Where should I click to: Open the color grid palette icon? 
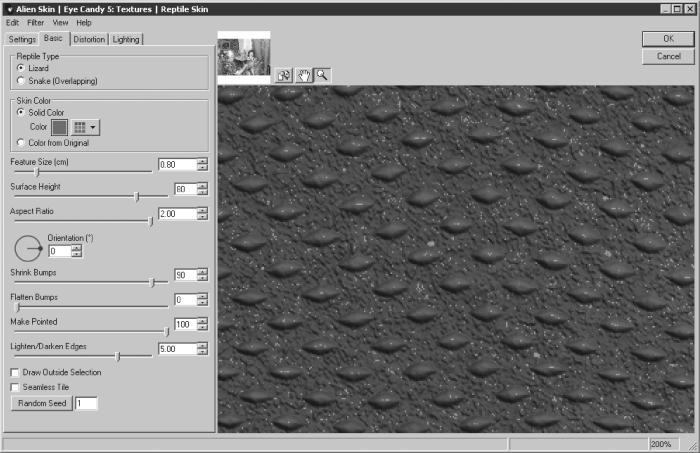79,127
